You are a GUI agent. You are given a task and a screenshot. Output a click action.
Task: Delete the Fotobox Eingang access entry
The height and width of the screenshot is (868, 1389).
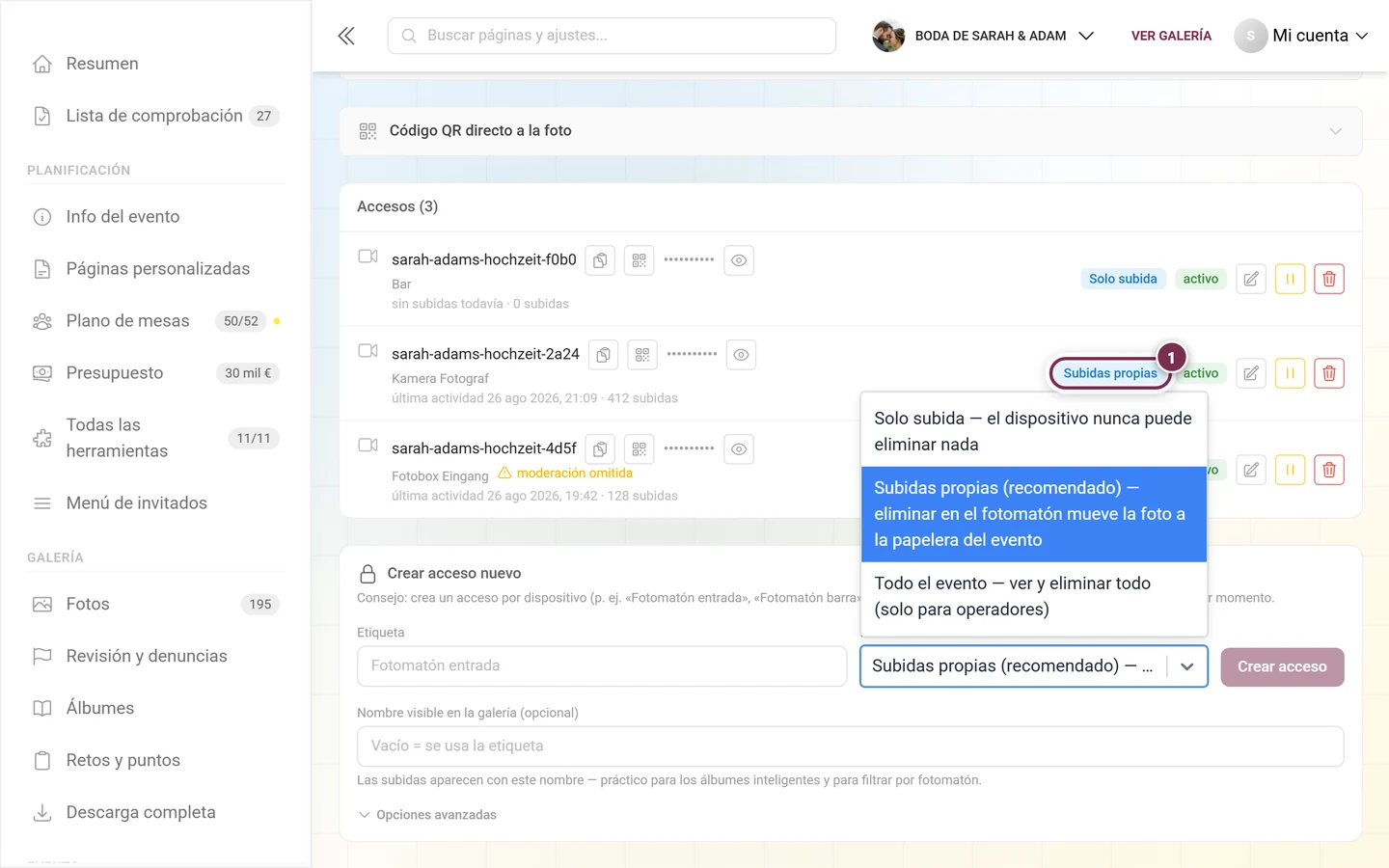[1329, 470]
